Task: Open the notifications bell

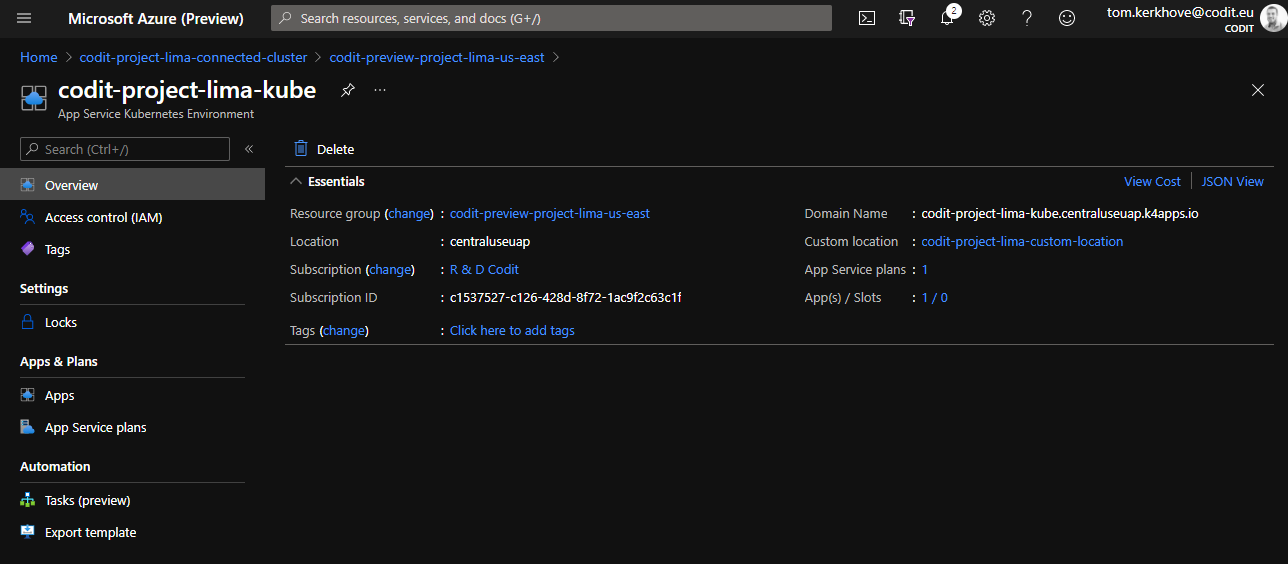Action: [948, 17]
